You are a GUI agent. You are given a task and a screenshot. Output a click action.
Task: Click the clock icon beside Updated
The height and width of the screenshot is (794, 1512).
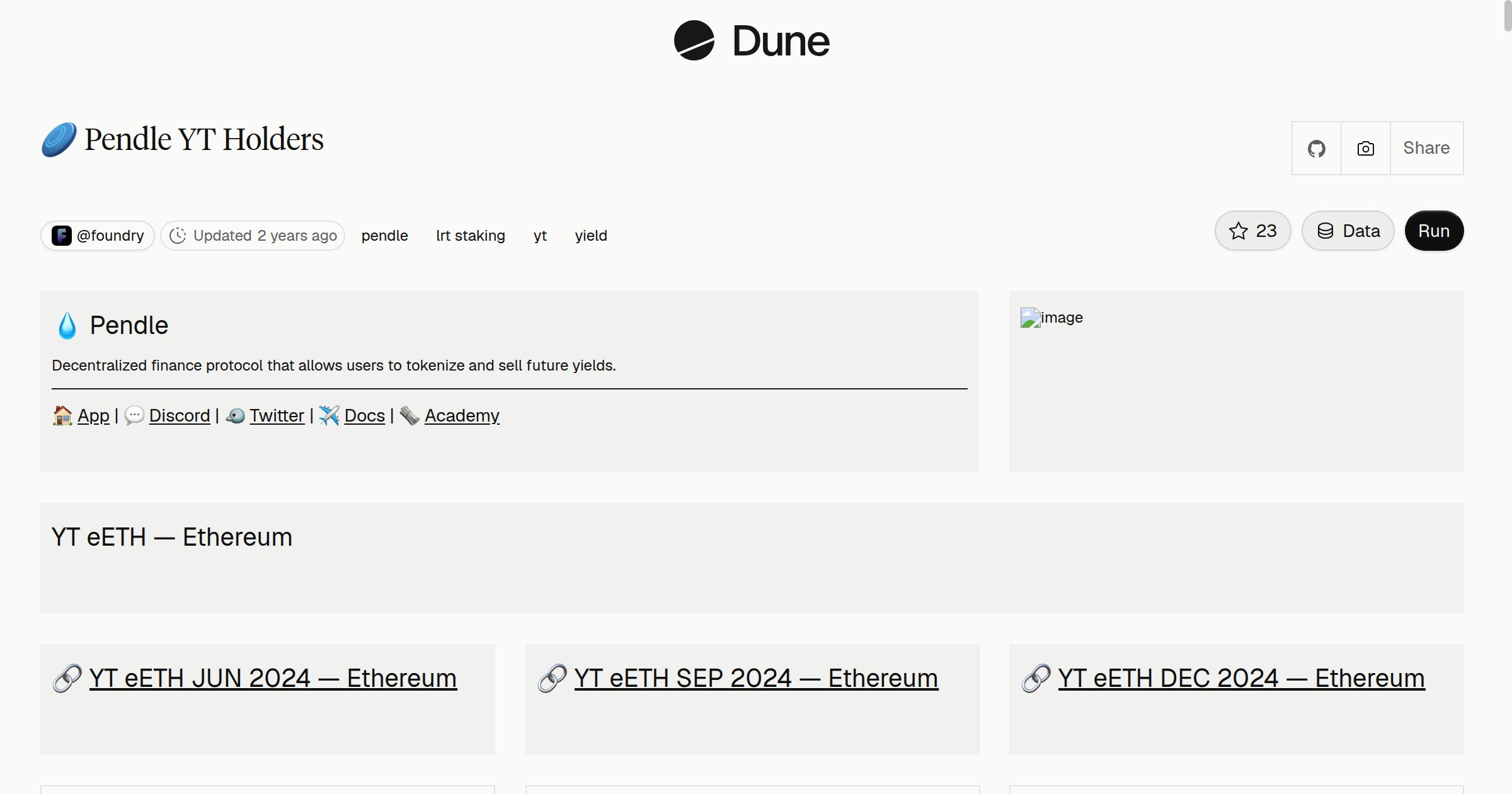point(178,236)
